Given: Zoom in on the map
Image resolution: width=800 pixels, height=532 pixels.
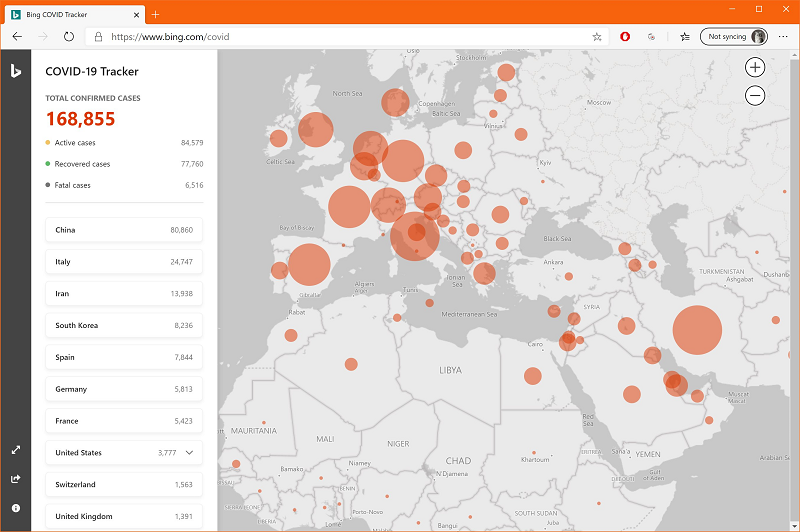Looking at the screenshot, I should (x=755, y=68).
